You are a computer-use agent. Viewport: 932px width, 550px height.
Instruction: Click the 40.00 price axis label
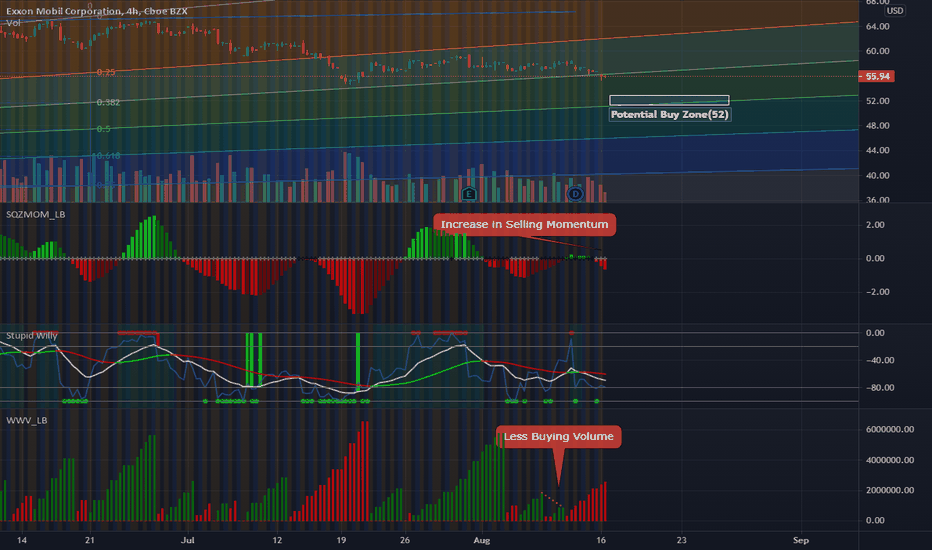(877, 175)
